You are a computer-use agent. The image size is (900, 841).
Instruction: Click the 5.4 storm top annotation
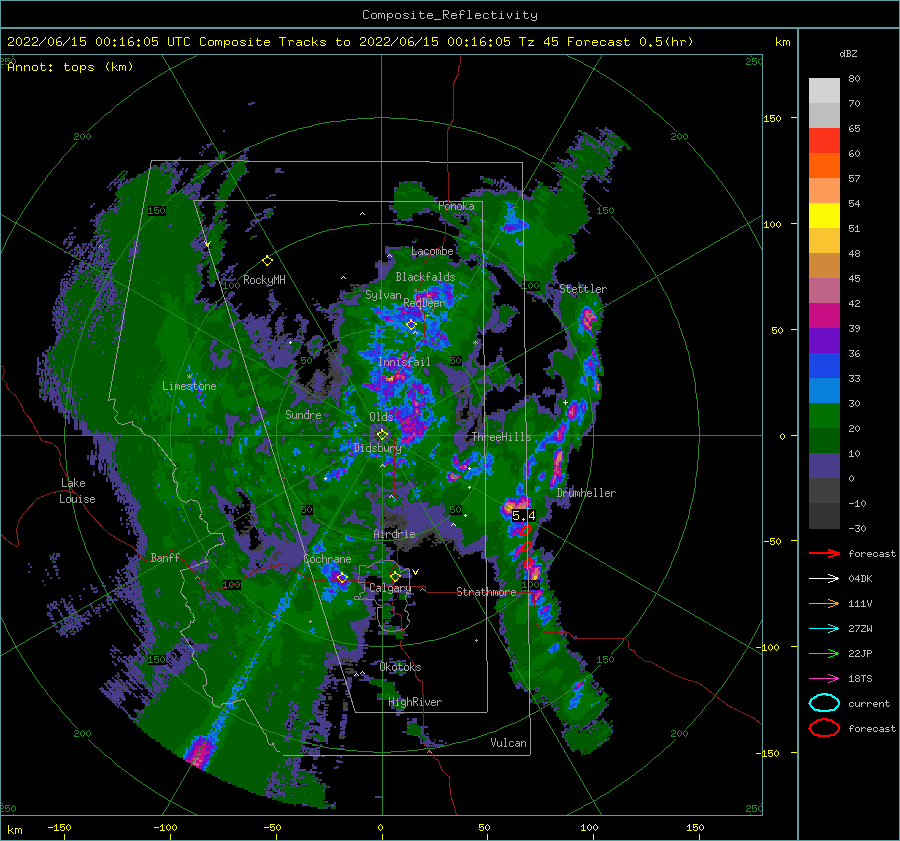(523, 516)
